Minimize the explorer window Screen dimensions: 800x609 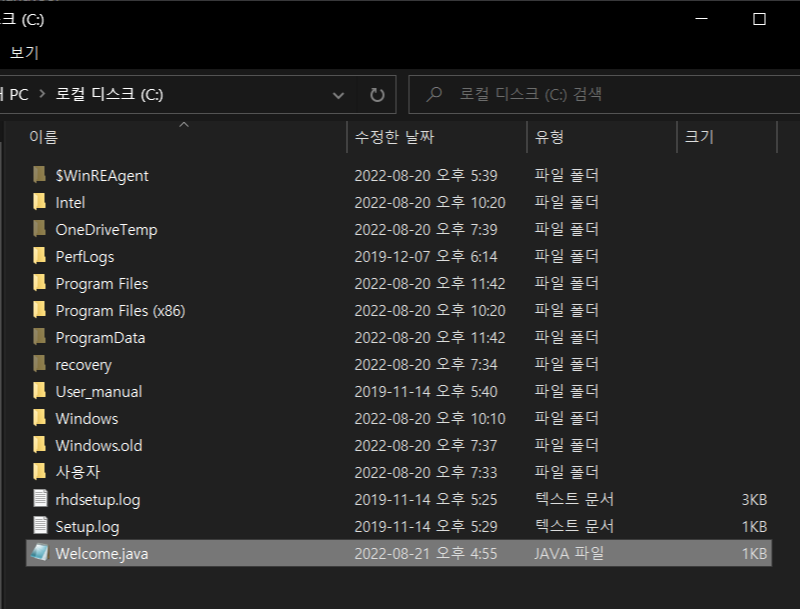click(x=702, y=19)
